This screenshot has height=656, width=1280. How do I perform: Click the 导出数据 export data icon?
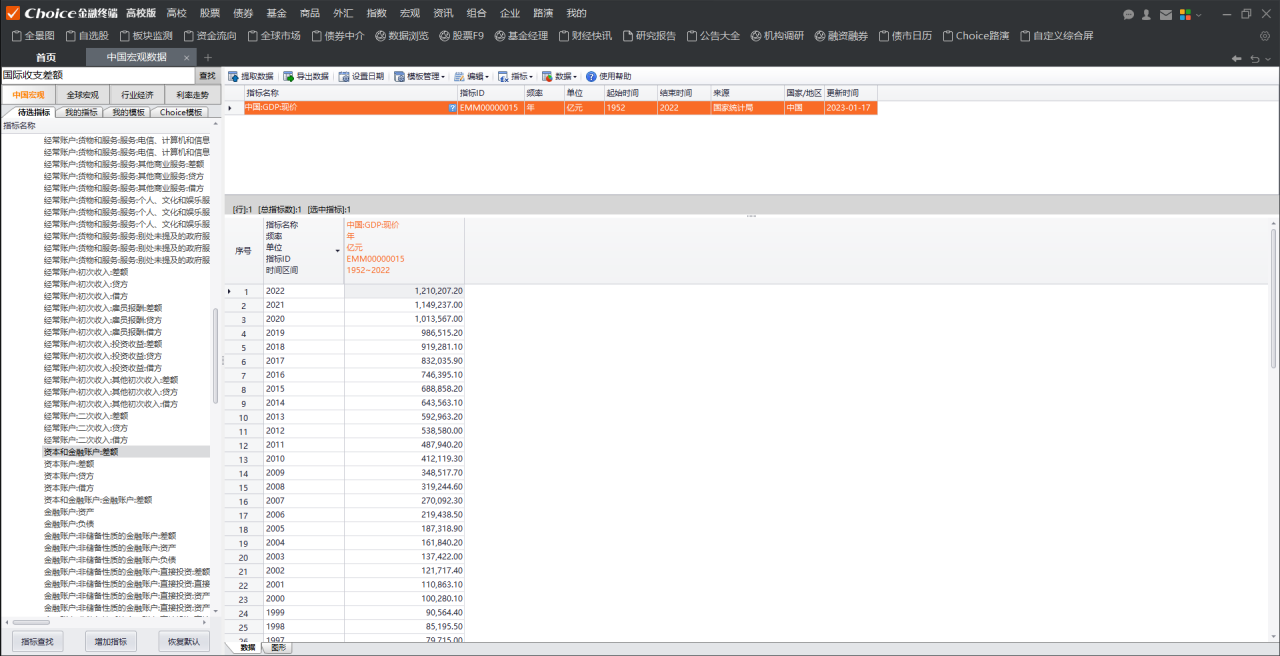[x=289, y=76]
